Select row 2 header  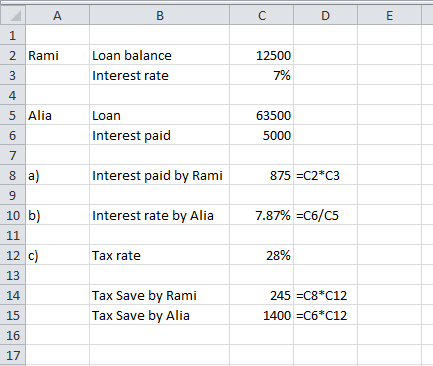coord(13,55)
